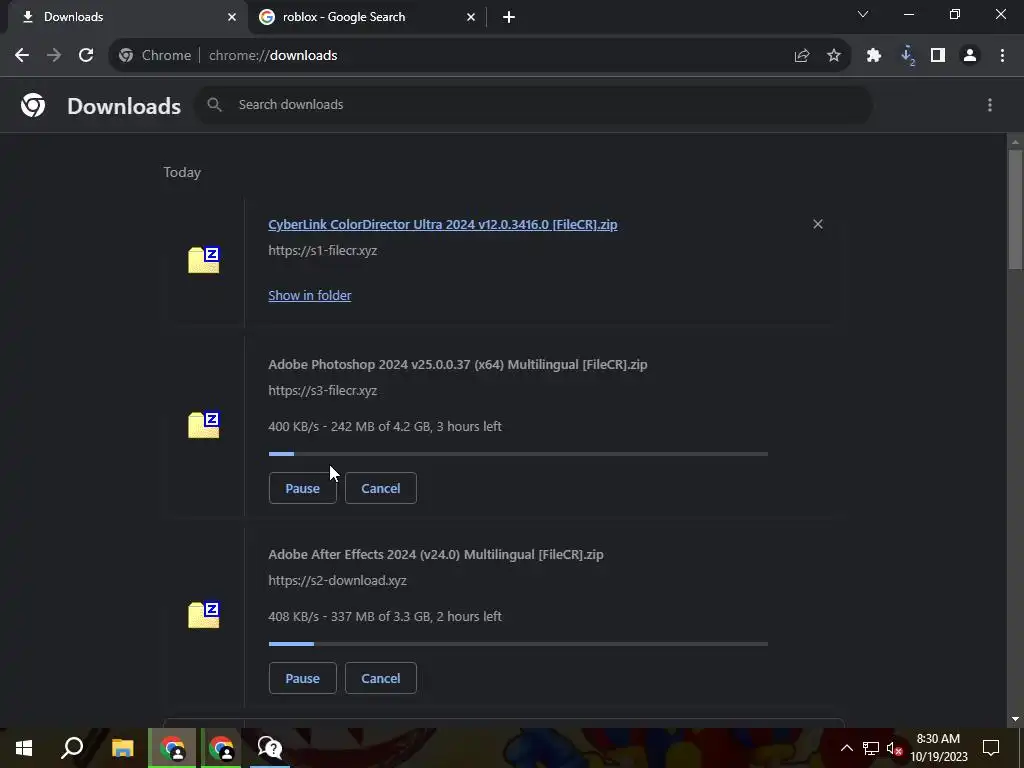Pause the Adobe After Effects download
The height and width of the screenshot is (768, 1024).
[x=302, y=678]
